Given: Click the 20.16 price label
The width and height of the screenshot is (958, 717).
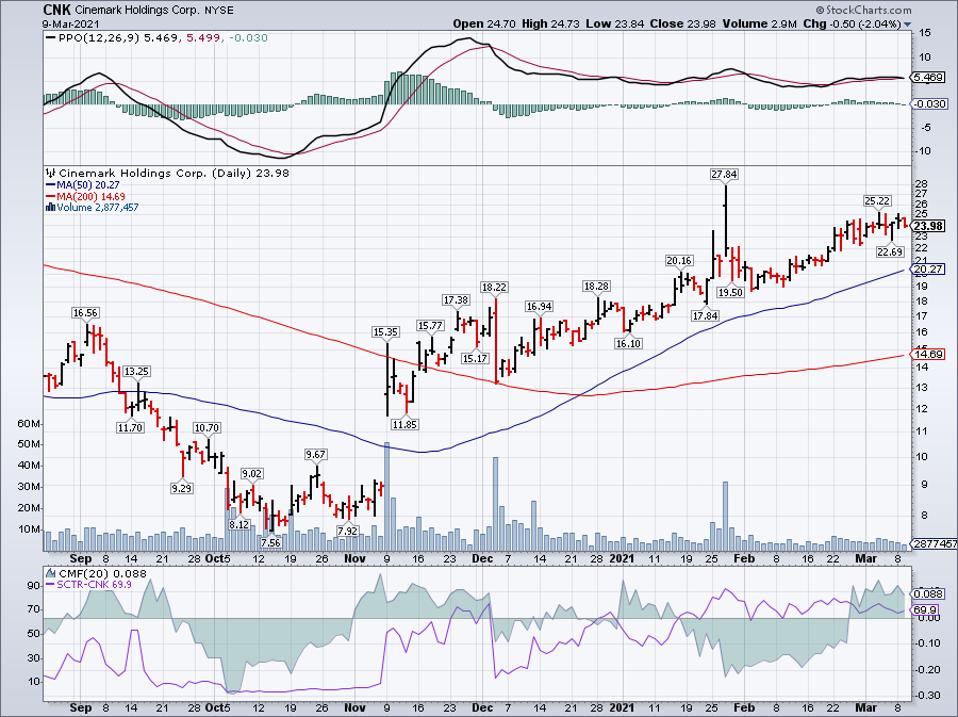Looking at the screenshot, I should (679, 261).
